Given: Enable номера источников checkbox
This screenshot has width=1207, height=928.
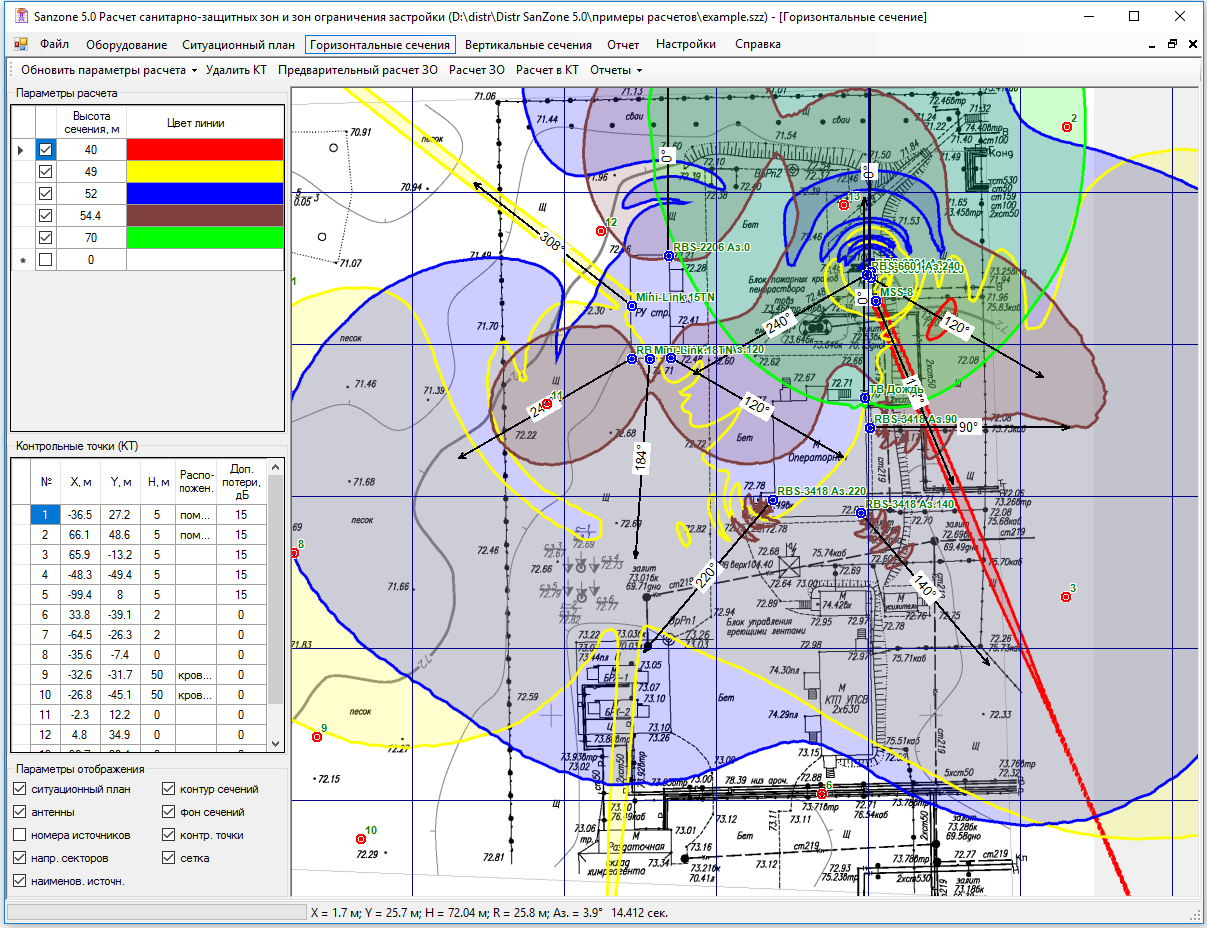Looking at the screenshot, I should coord(20,835).
